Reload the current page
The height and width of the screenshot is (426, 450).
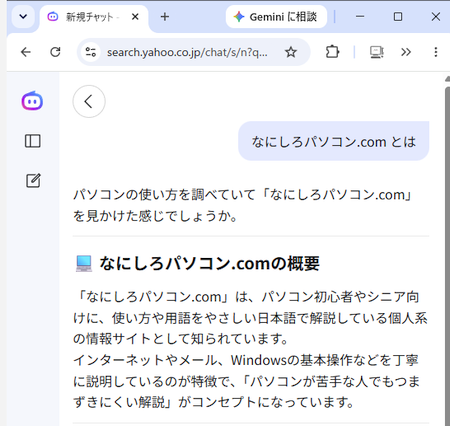(55, 52)
